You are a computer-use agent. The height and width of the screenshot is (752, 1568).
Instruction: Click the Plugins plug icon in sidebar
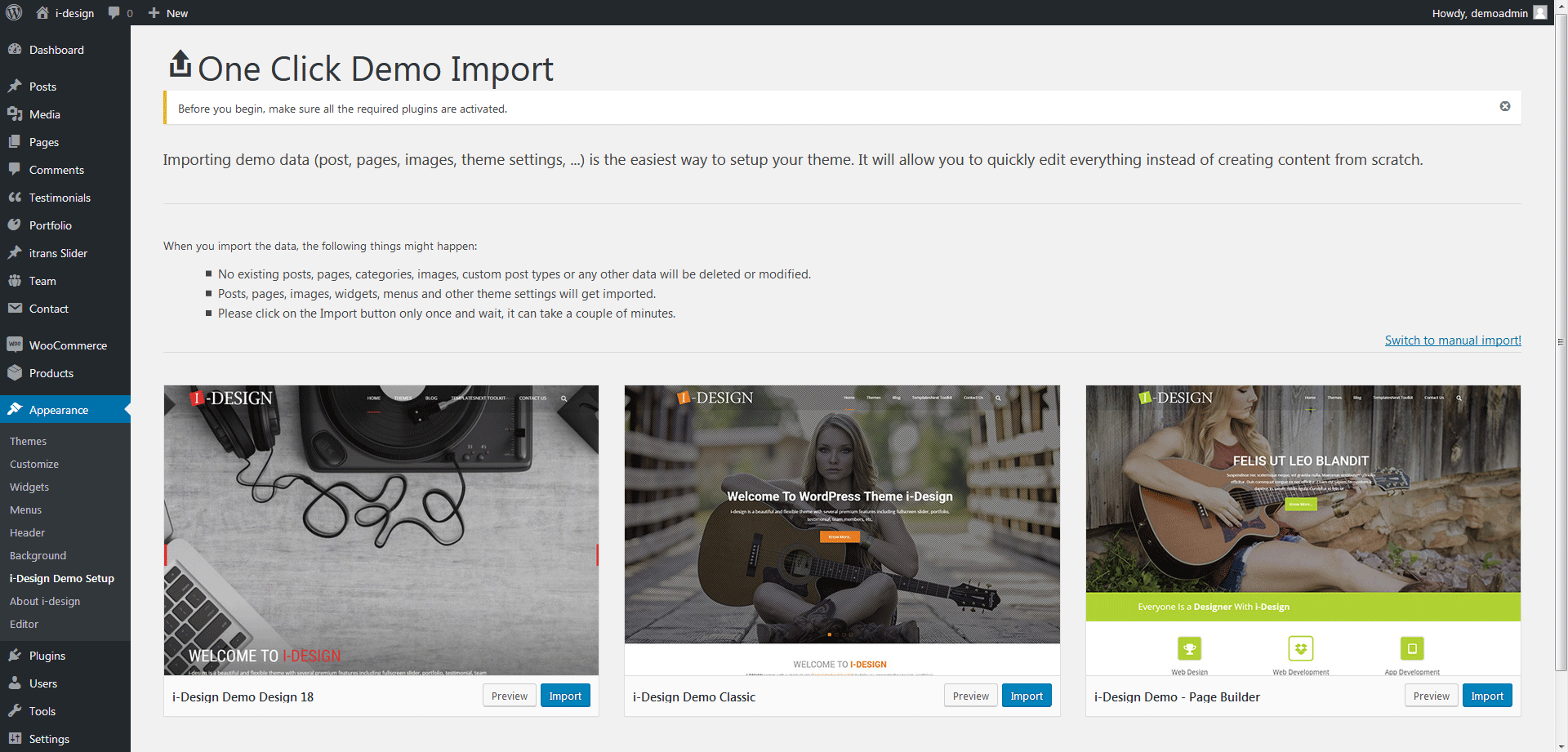(x=15, y=656)
